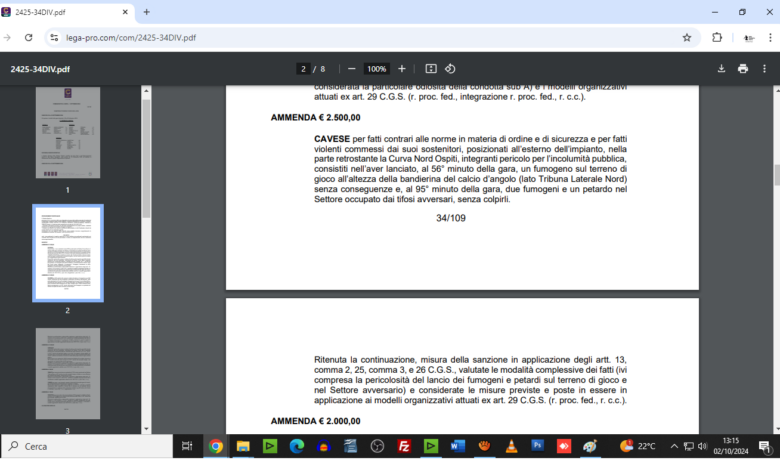The height and width of the screenshot is (470, 780).
Task: Open page 2 thumbnail
Action: [68, 253]
